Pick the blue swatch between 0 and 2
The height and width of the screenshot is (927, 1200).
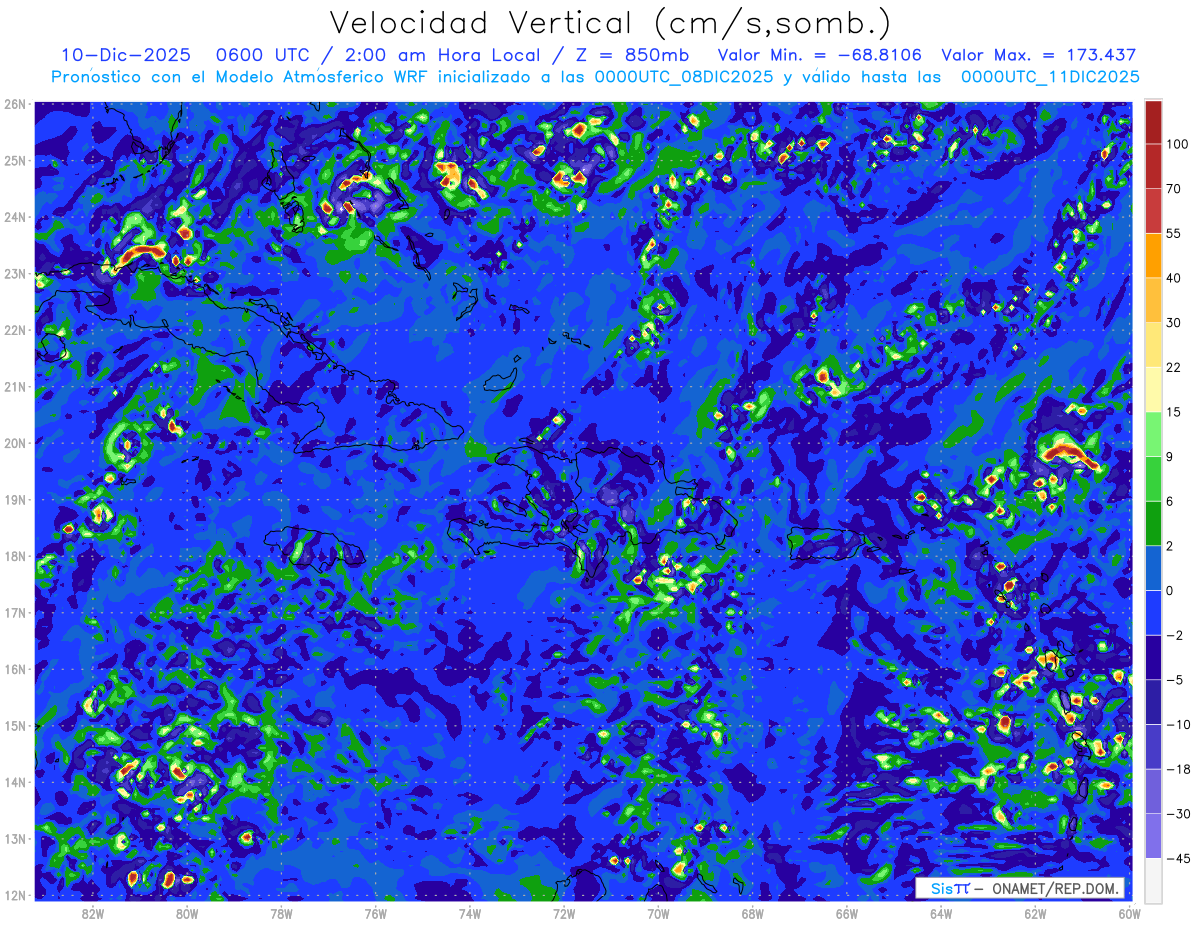click(x=1154, y=568)
